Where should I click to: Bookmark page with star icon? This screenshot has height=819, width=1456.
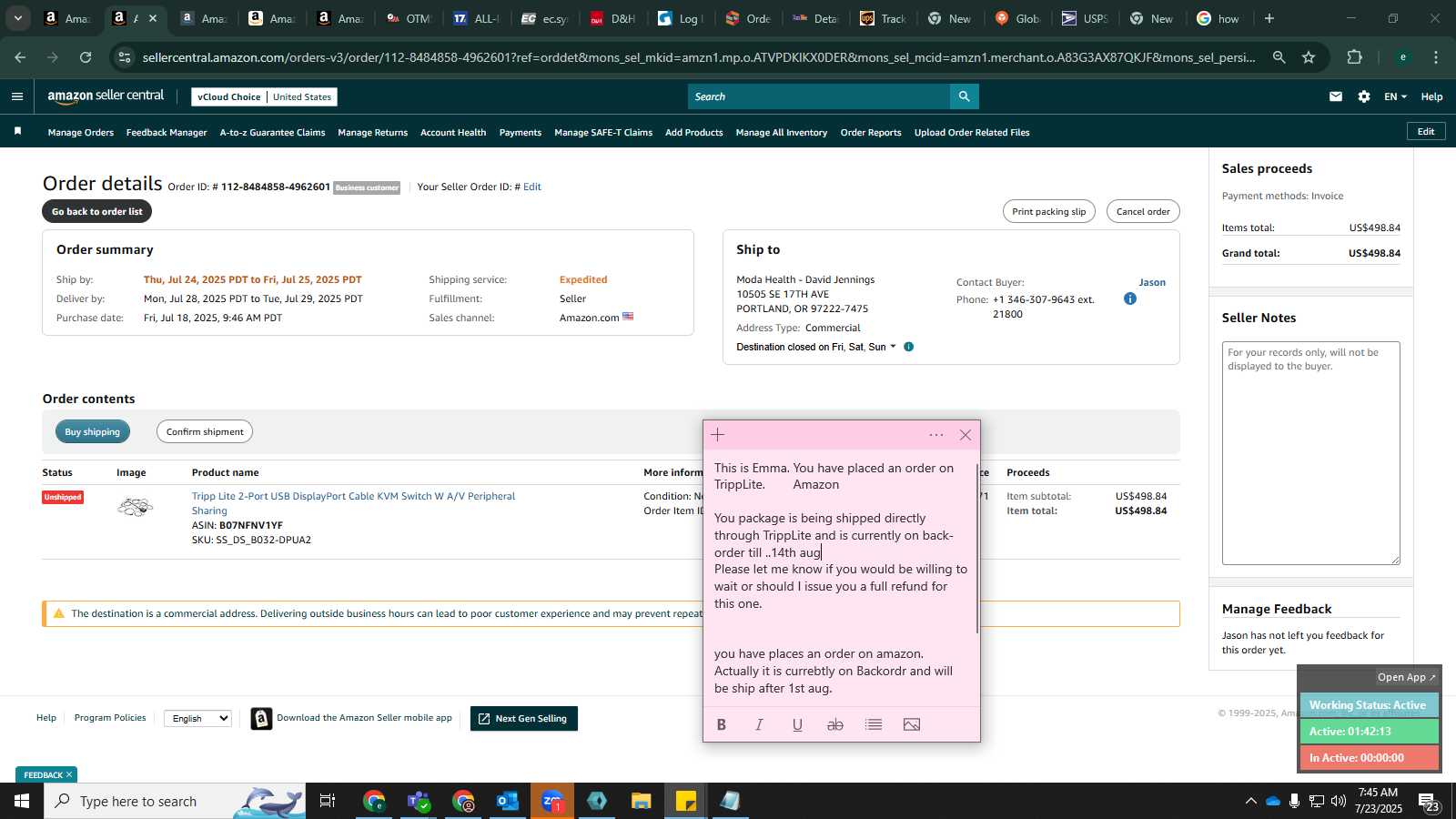click(x=1309, y=57)
